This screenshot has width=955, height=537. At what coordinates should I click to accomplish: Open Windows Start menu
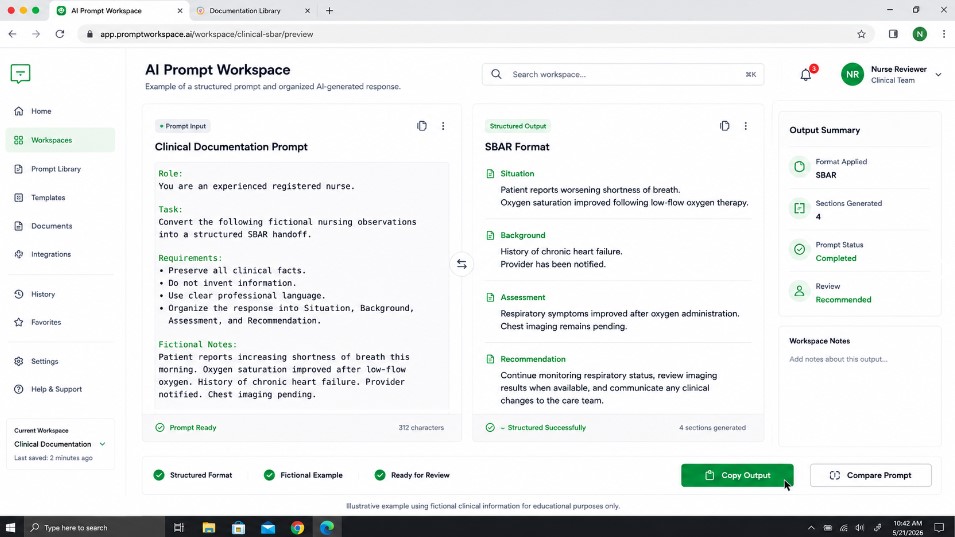10,527
